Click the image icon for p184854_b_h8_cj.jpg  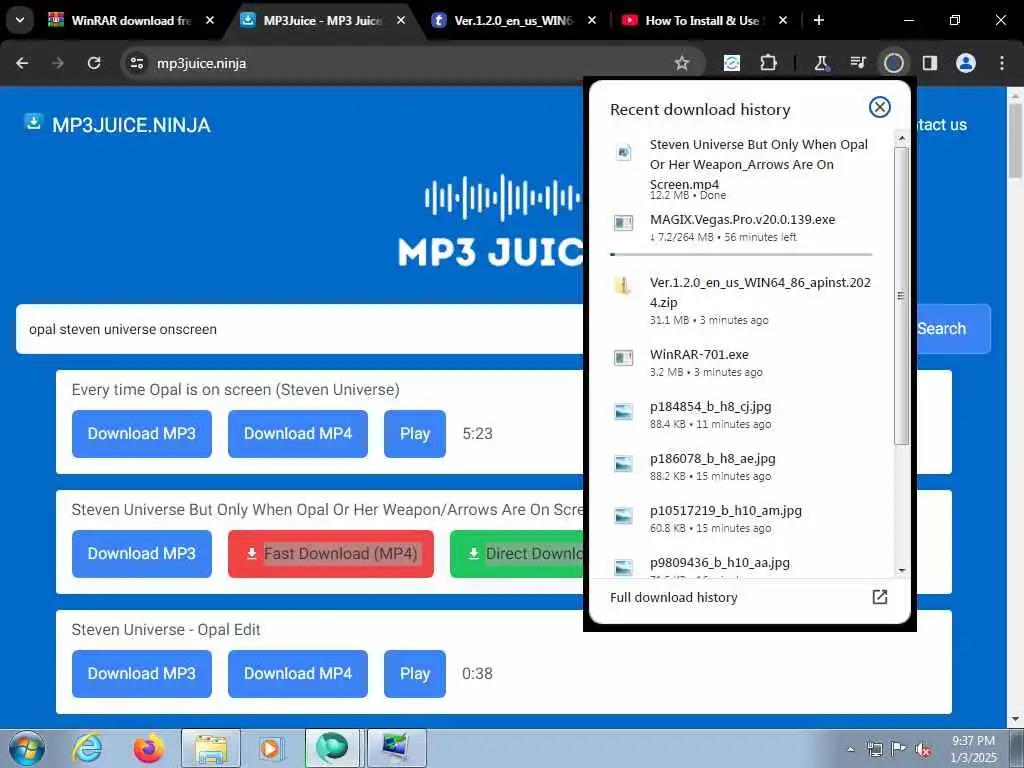pos(624,411)
